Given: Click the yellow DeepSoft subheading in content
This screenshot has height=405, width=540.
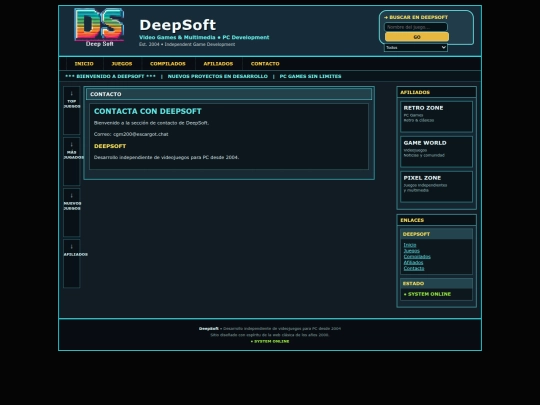Looking at the screenshot, I should coord(110,146).
